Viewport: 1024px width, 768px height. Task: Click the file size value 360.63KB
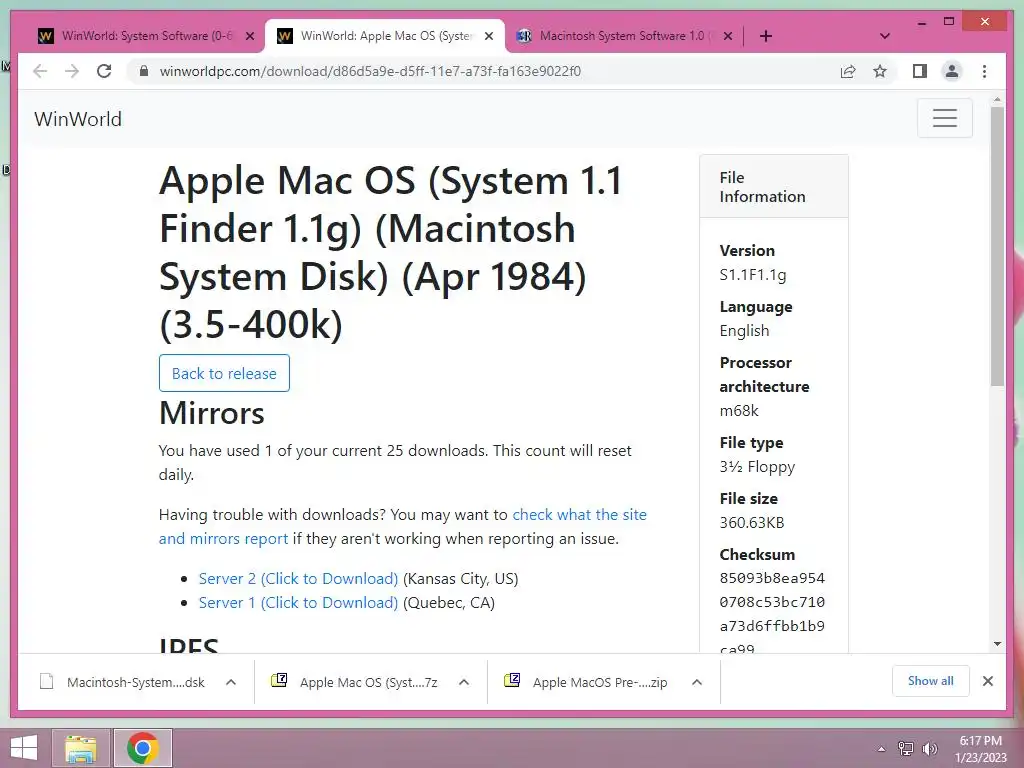752,522
